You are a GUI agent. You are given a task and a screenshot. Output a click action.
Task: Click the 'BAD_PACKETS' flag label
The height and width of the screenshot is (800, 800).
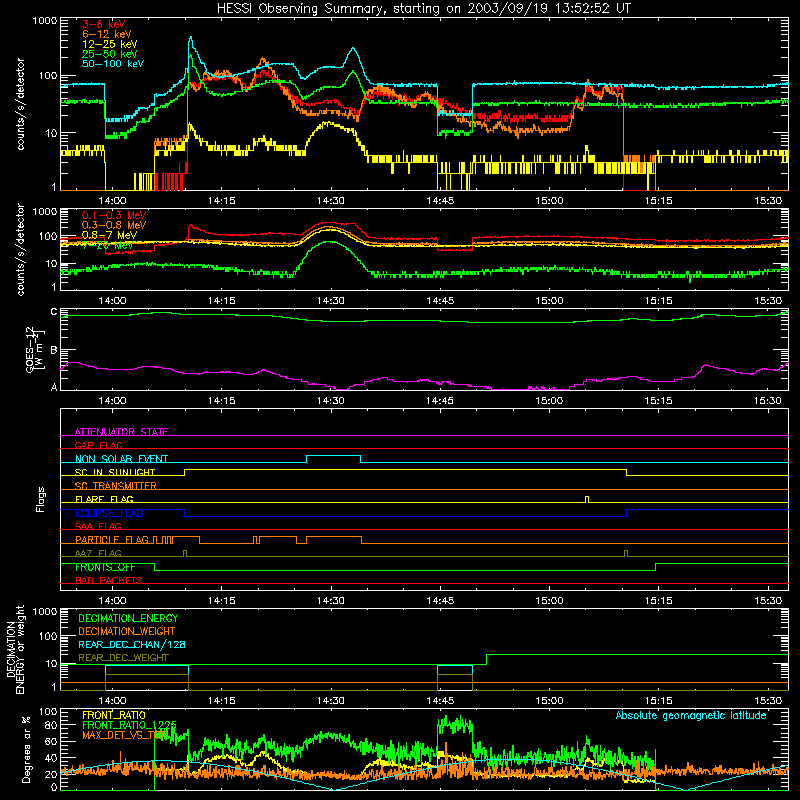109,580
